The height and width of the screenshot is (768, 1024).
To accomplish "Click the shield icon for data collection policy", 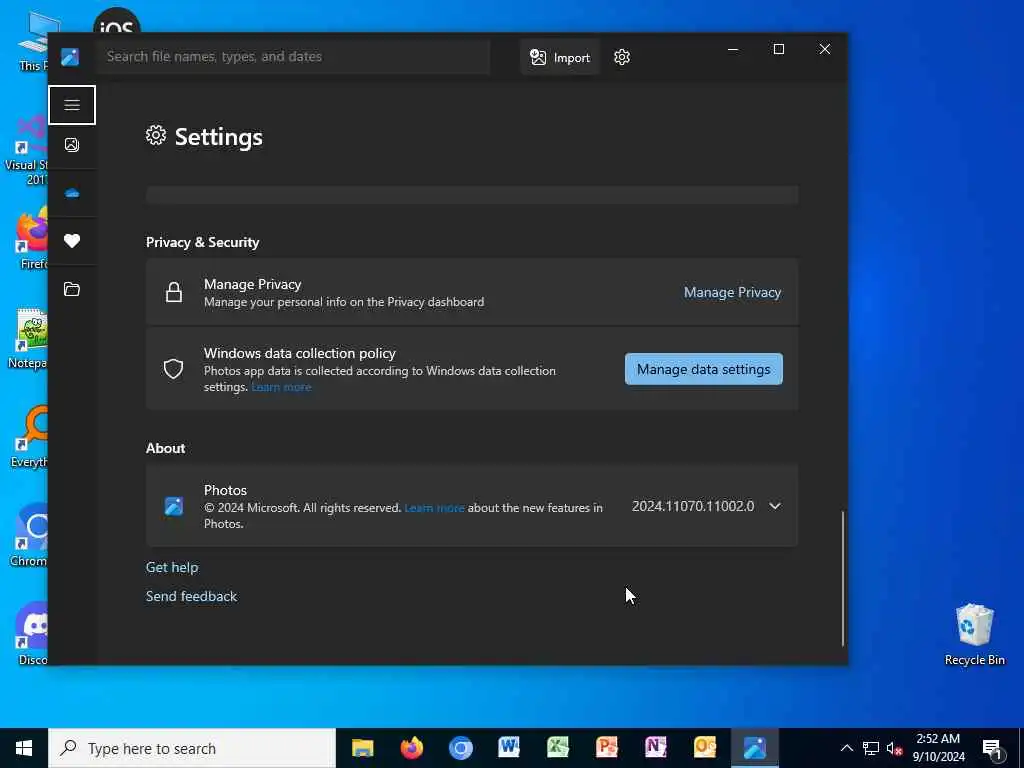I will [173, 370].
